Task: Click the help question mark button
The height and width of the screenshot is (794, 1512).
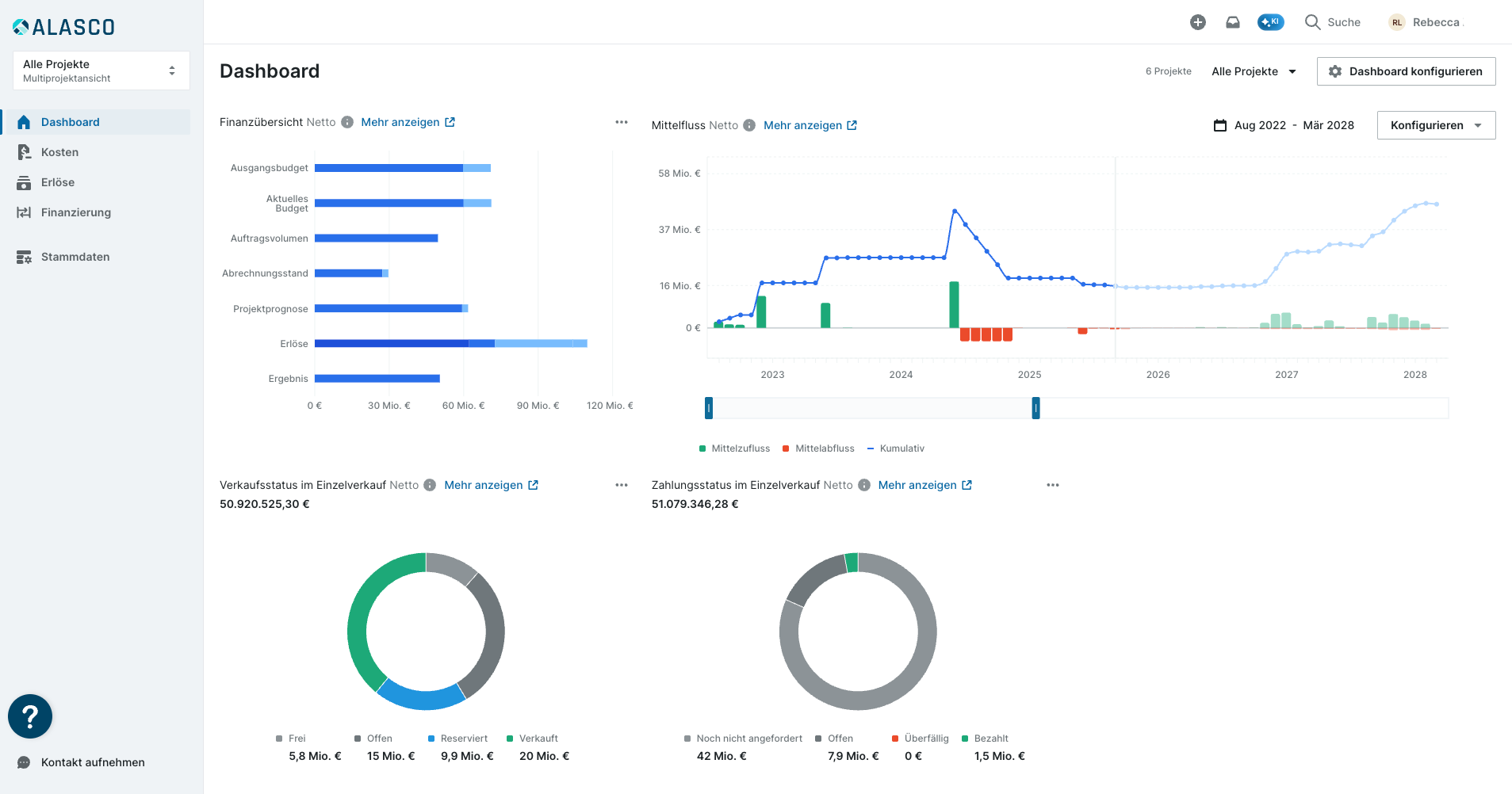Action: (30, 716)
